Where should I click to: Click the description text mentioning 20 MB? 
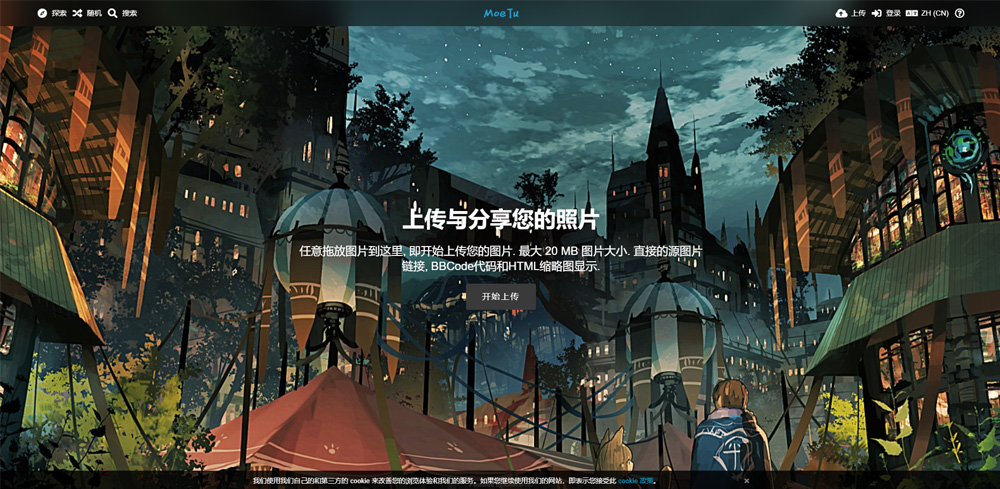(x=501, y=259)
